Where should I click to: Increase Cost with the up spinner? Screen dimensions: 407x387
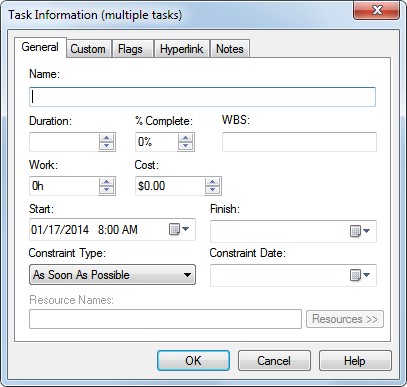pos(212,182)
